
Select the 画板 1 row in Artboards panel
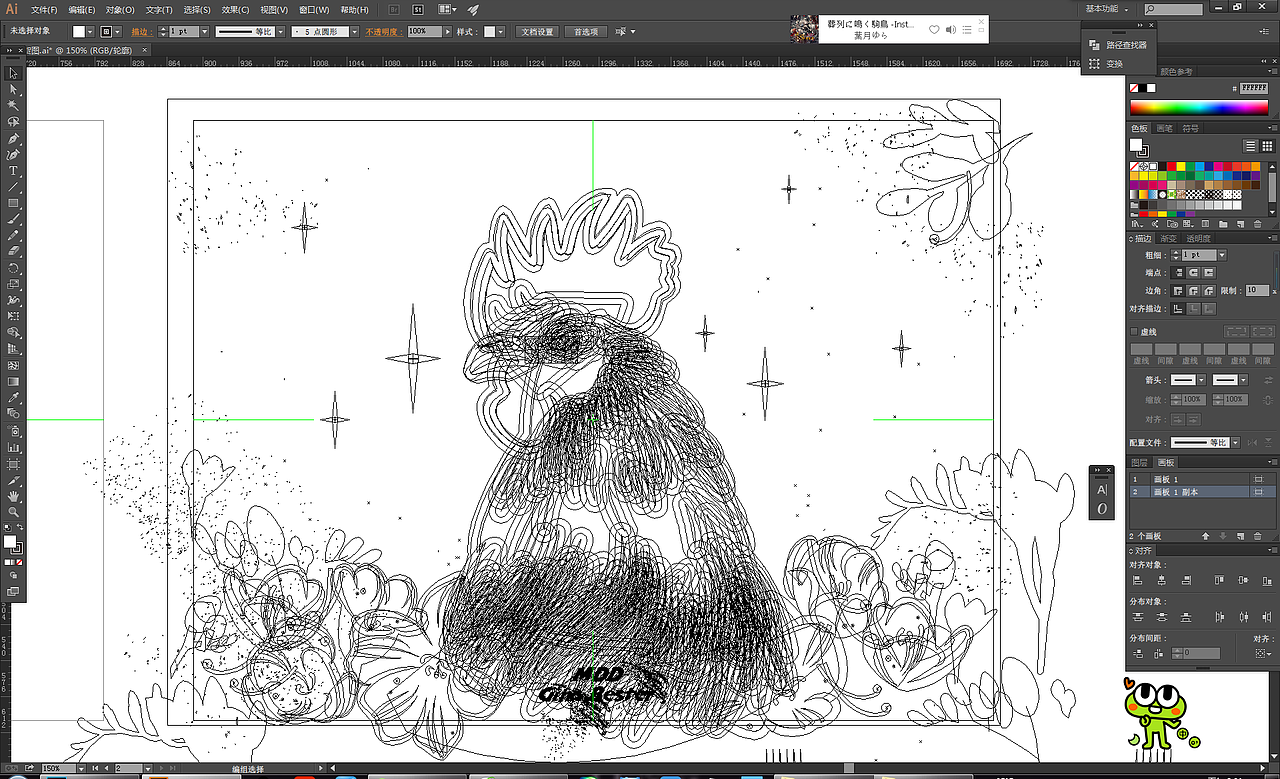point(1203,480)
